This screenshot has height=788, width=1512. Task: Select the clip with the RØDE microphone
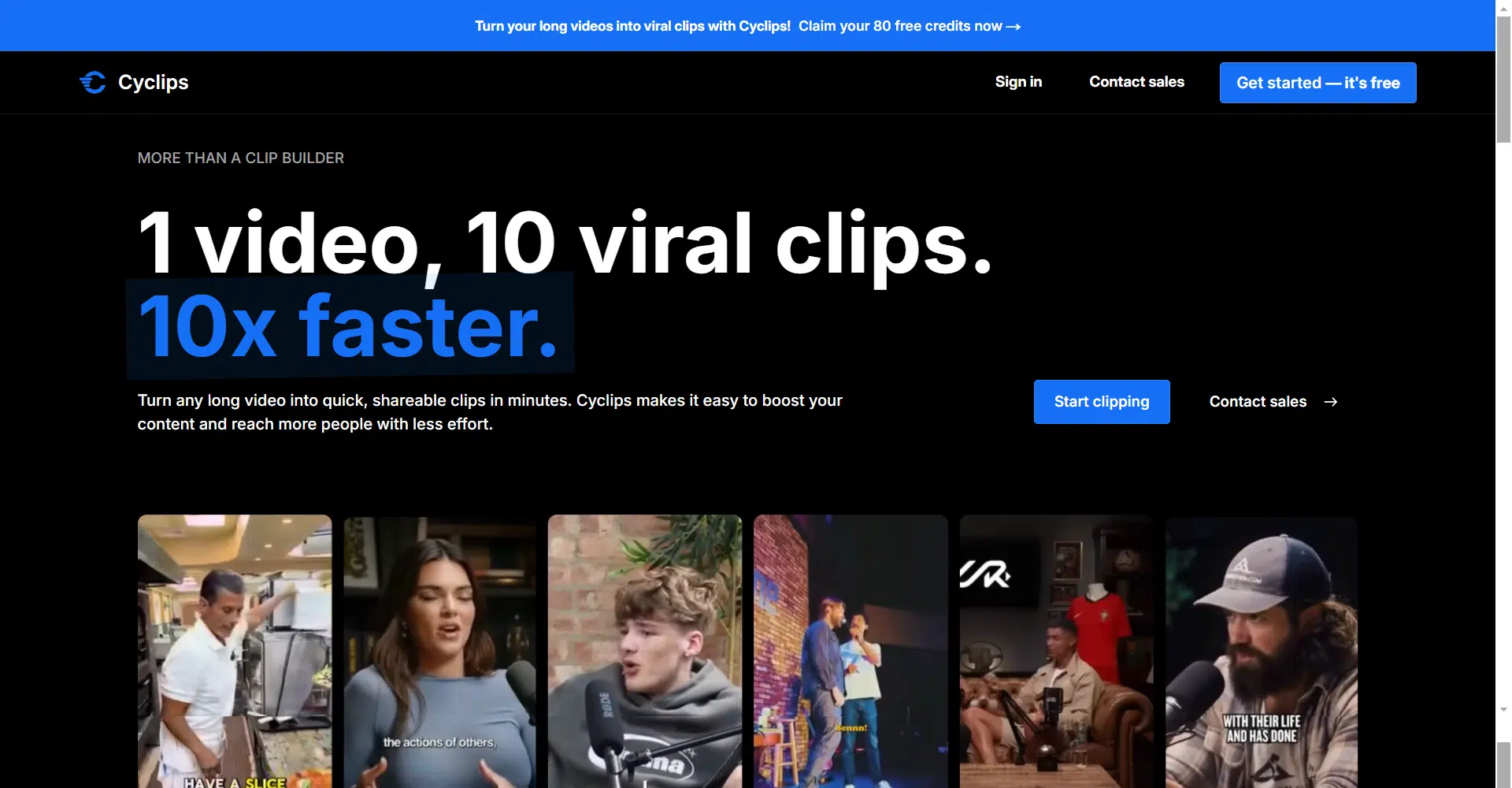coord(644,650)
